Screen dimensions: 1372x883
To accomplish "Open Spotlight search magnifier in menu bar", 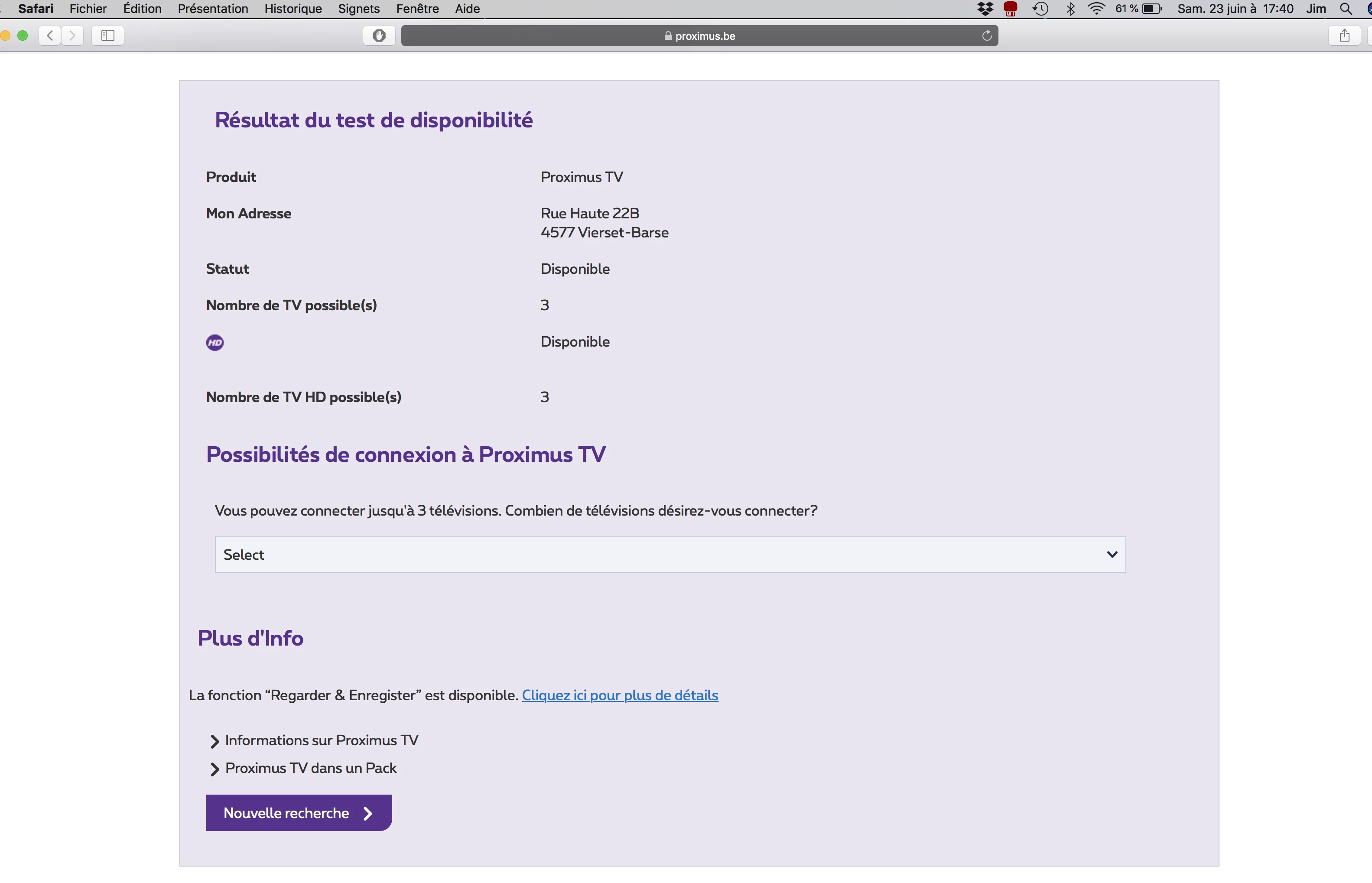I will tap(1346, 9).
